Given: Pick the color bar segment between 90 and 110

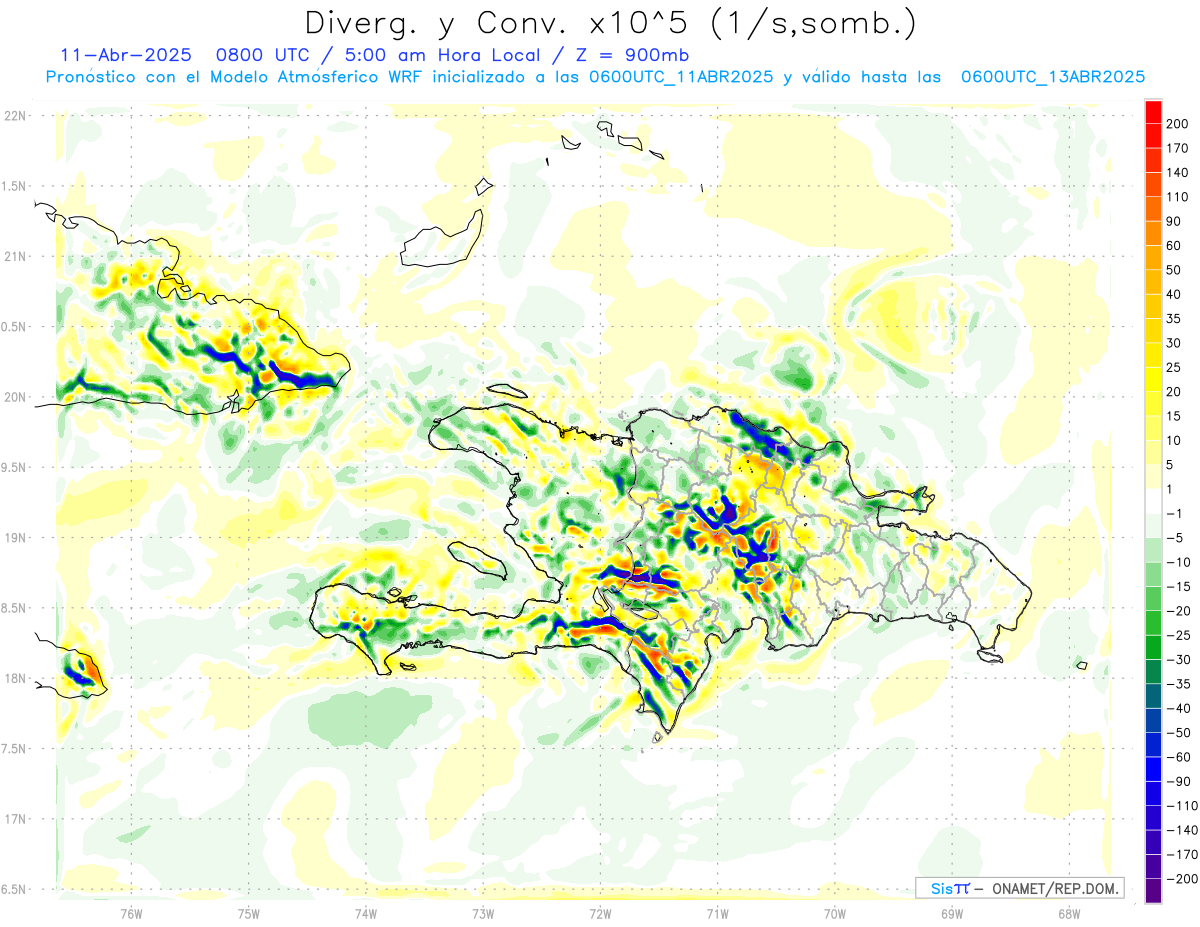Looking at the screenshot, I should [x=1154, y=209].
